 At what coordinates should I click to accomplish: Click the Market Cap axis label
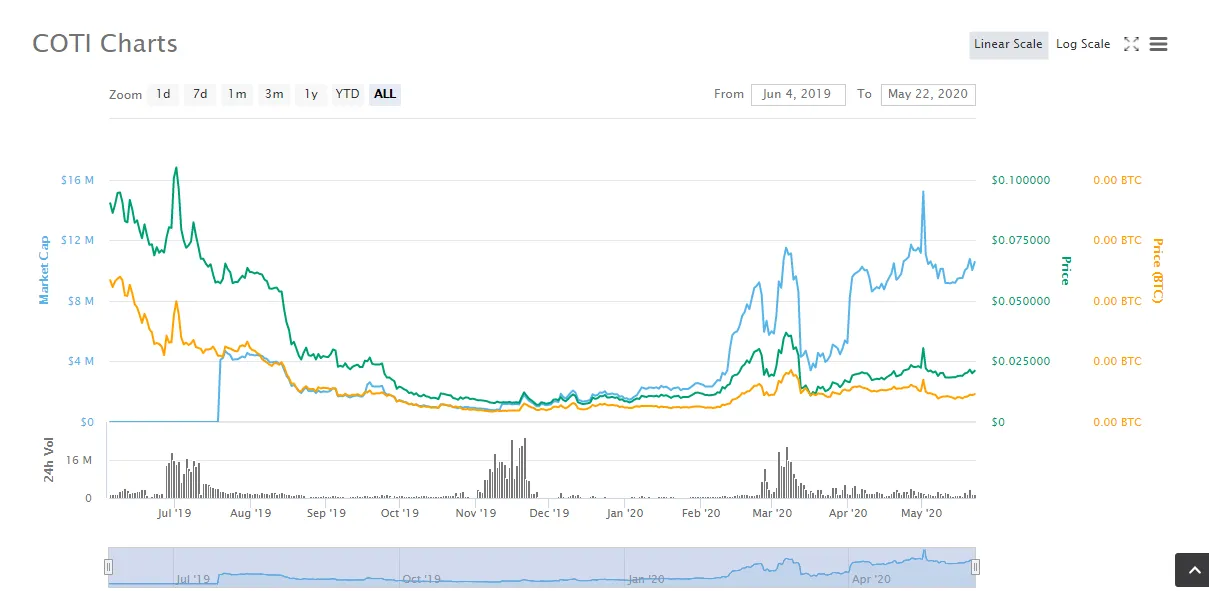[x=44, y=270]
